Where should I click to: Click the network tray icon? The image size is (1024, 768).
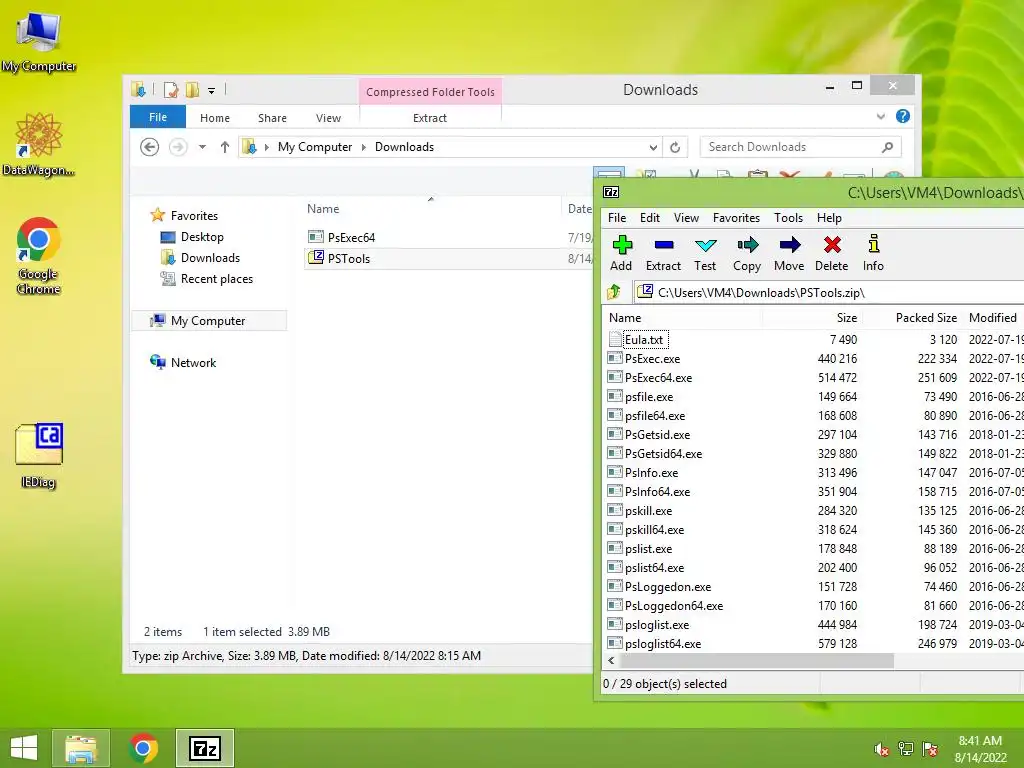point(906,749)
